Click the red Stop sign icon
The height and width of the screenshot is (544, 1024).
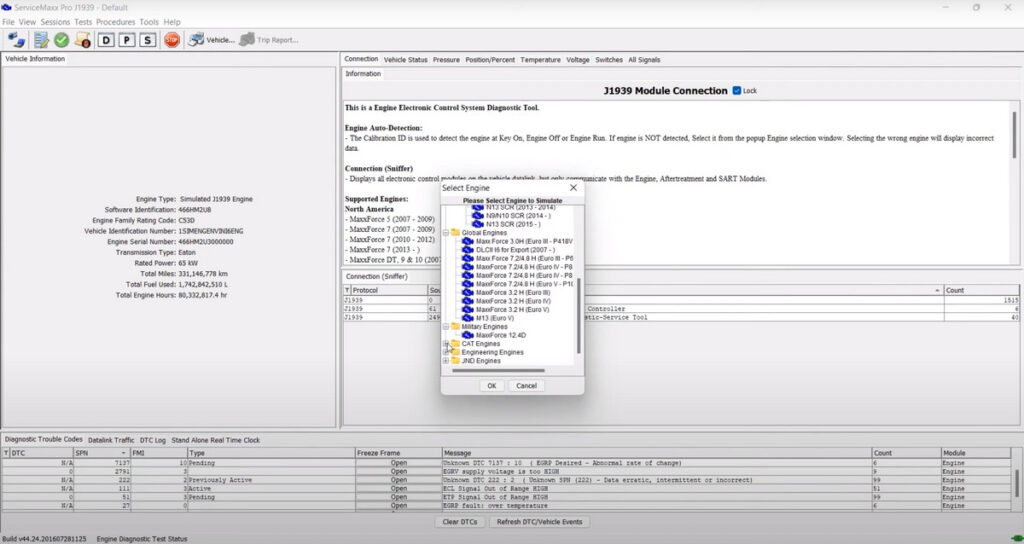172,40
